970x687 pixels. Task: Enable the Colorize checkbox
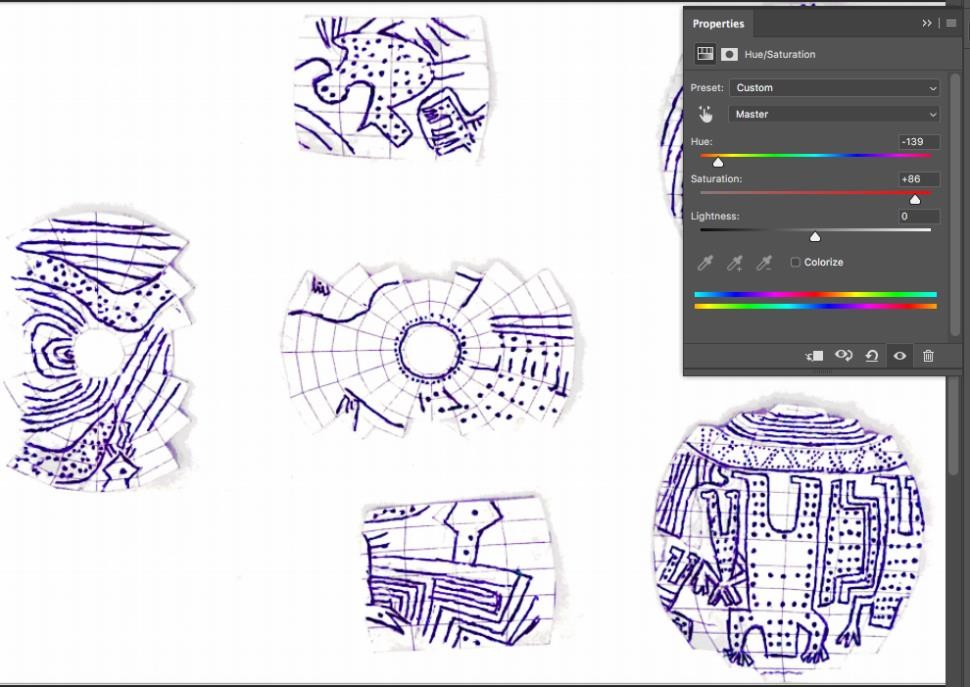(x=796, y=262)
